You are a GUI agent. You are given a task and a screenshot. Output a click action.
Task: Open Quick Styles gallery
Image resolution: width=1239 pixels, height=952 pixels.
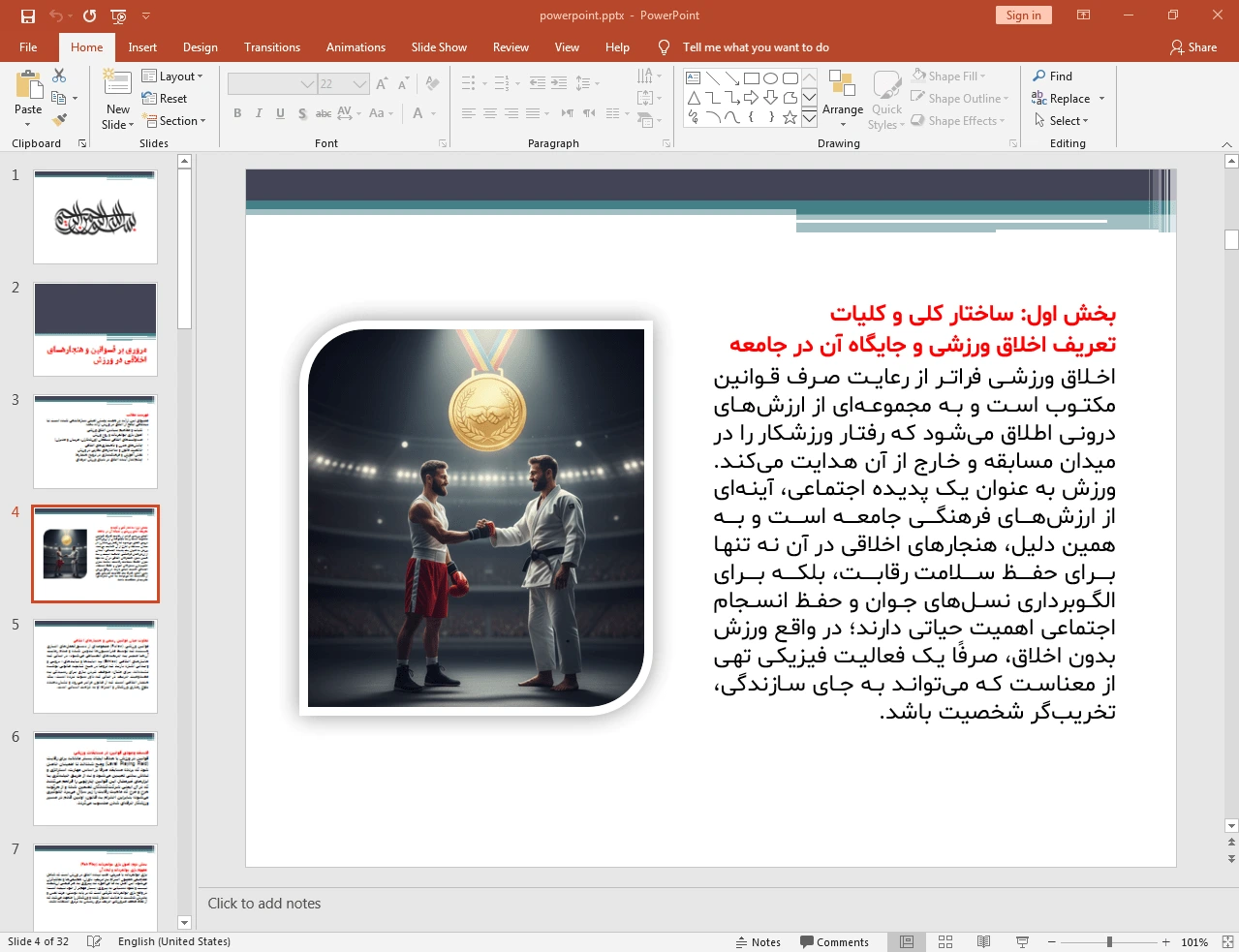886,100
